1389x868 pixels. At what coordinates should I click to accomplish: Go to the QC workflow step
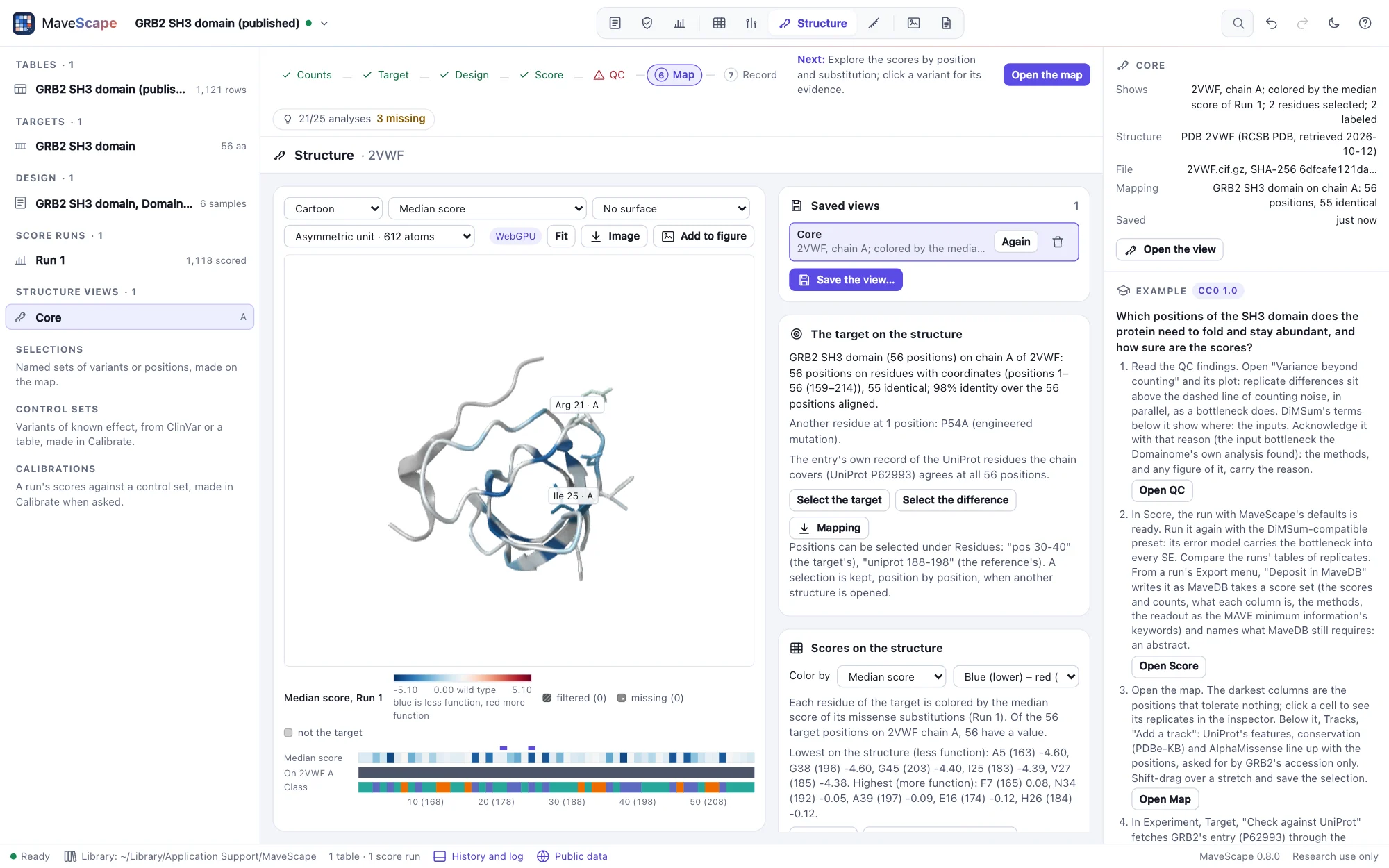[x=609, y=75]
